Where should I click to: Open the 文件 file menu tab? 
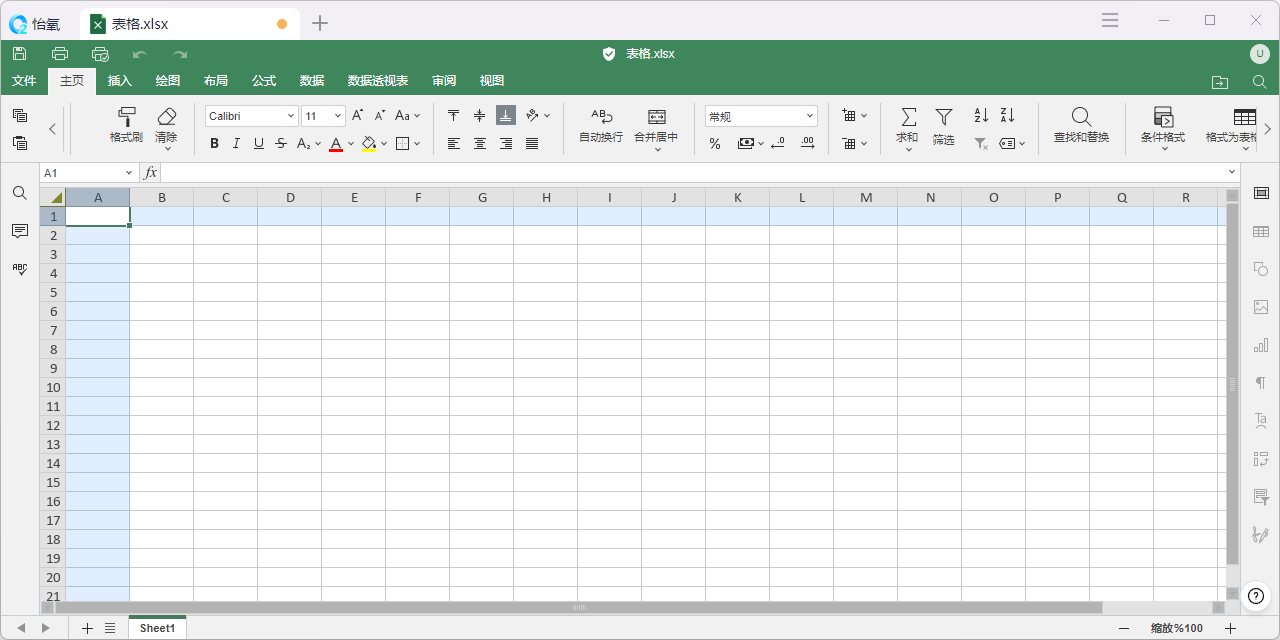(24, 81)
